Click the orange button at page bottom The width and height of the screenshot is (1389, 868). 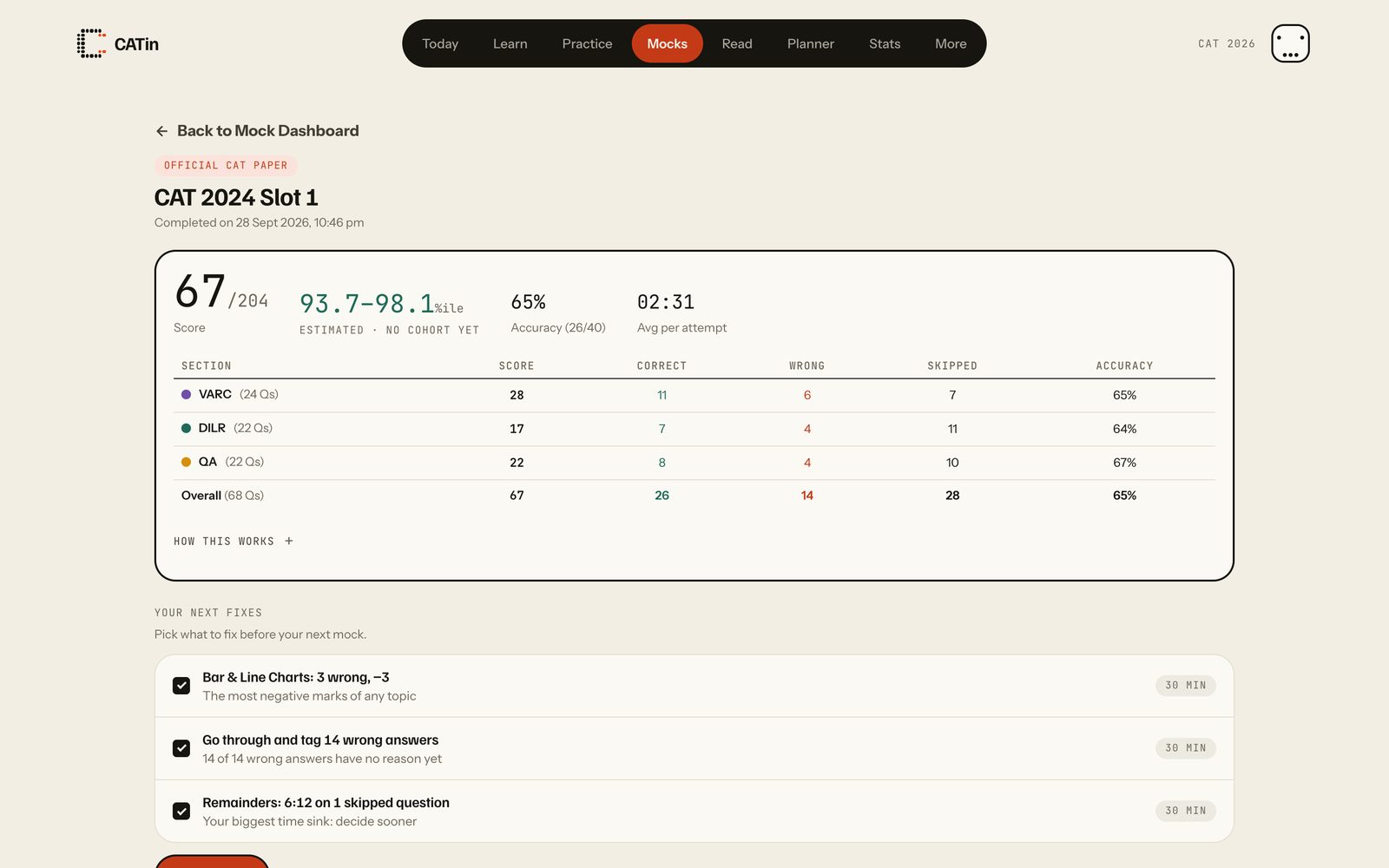pos(212,861)
